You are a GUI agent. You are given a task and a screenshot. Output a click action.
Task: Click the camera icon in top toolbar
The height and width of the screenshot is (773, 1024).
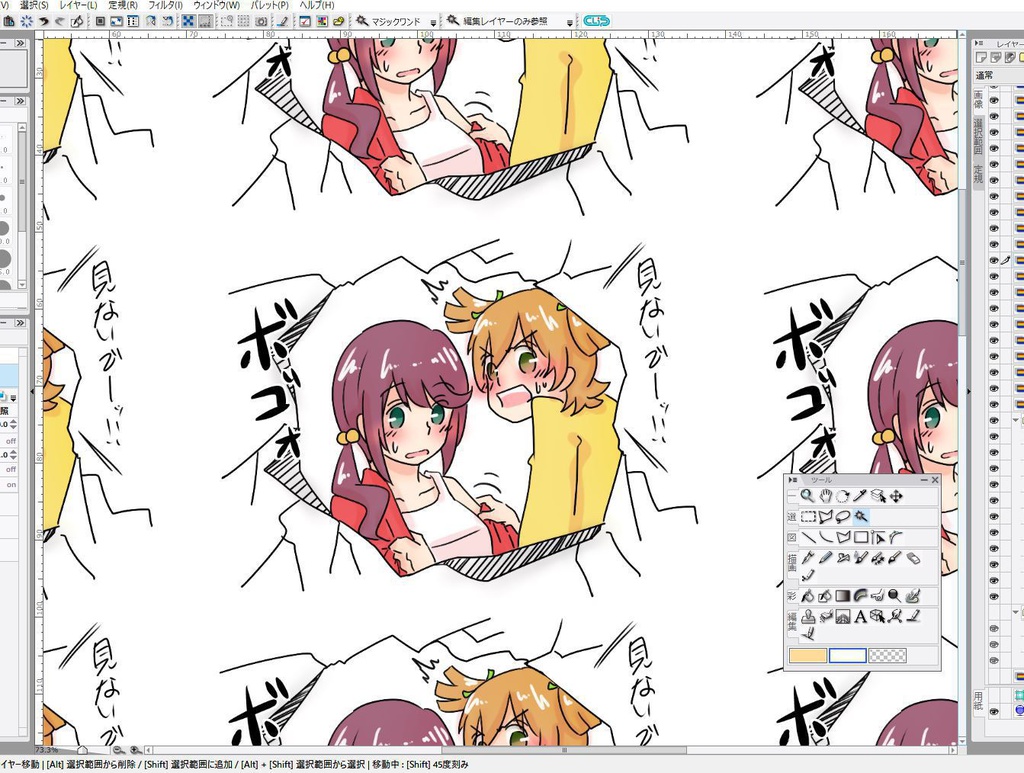[x=261, y=21]
